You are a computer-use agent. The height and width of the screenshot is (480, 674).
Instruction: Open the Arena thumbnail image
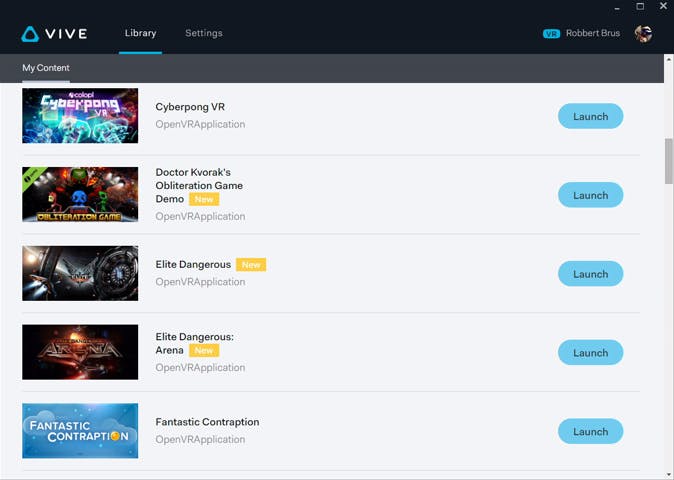click(80, 352)
